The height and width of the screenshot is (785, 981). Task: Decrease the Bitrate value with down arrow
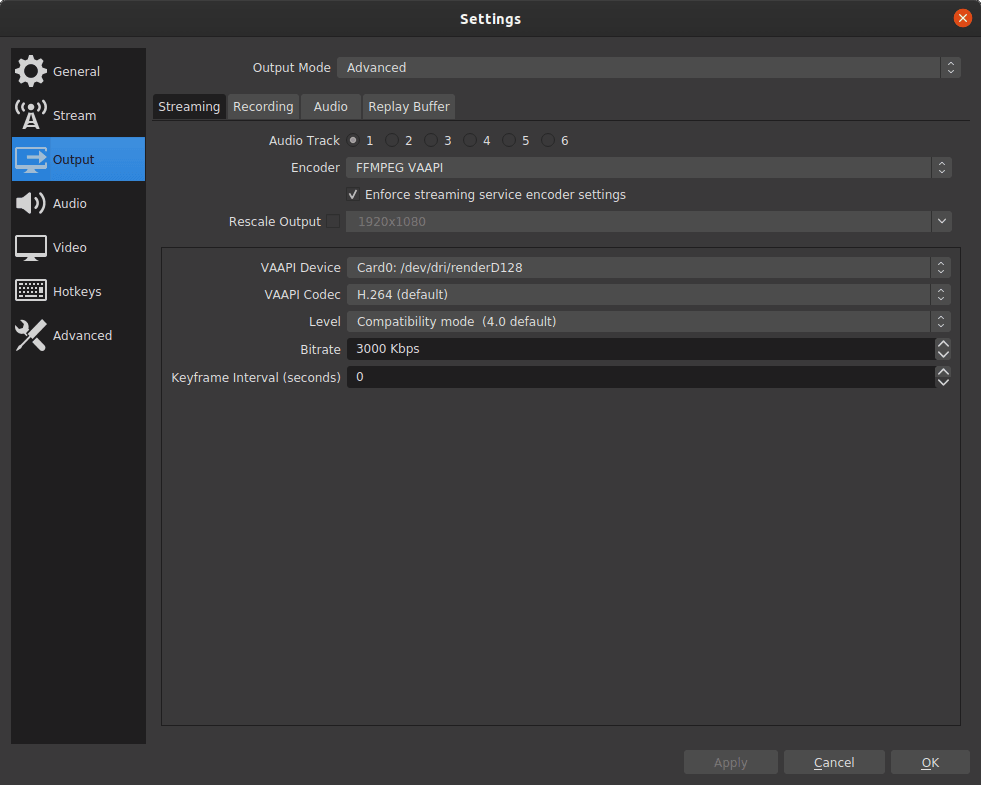(943, 355)
